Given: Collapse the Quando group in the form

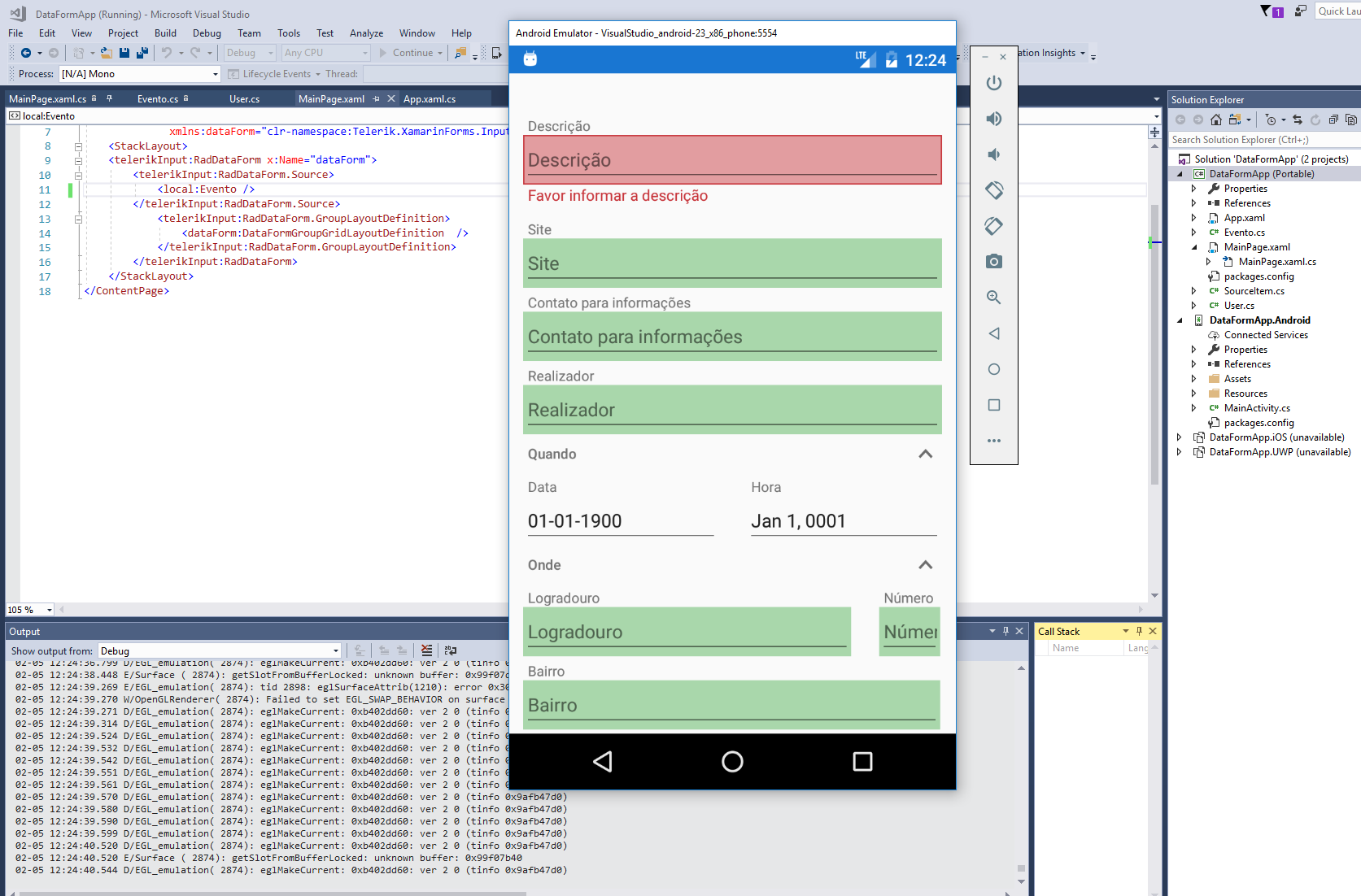Looking at the screenshot, I should 925,455.
